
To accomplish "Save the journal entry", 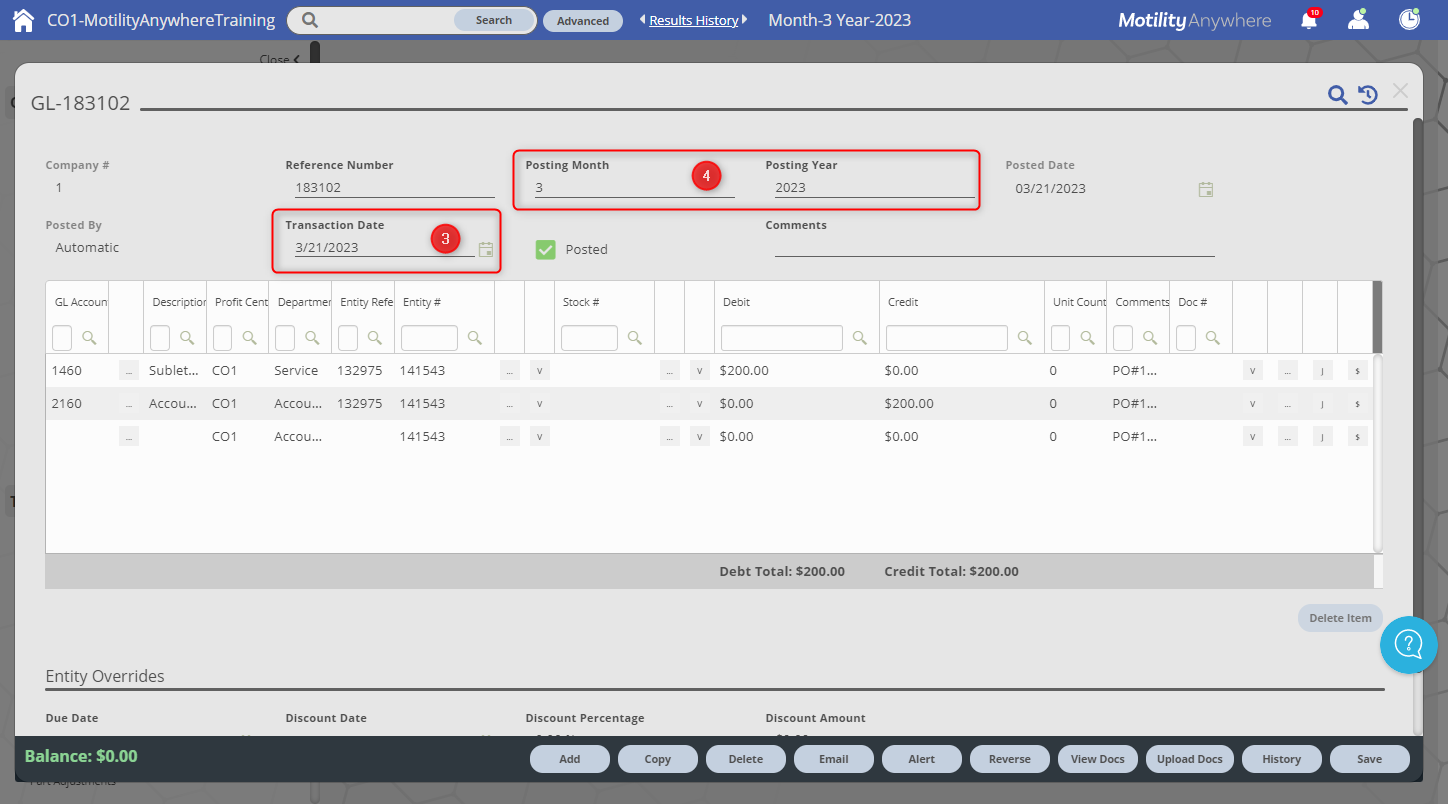I will pos(1370,759).
